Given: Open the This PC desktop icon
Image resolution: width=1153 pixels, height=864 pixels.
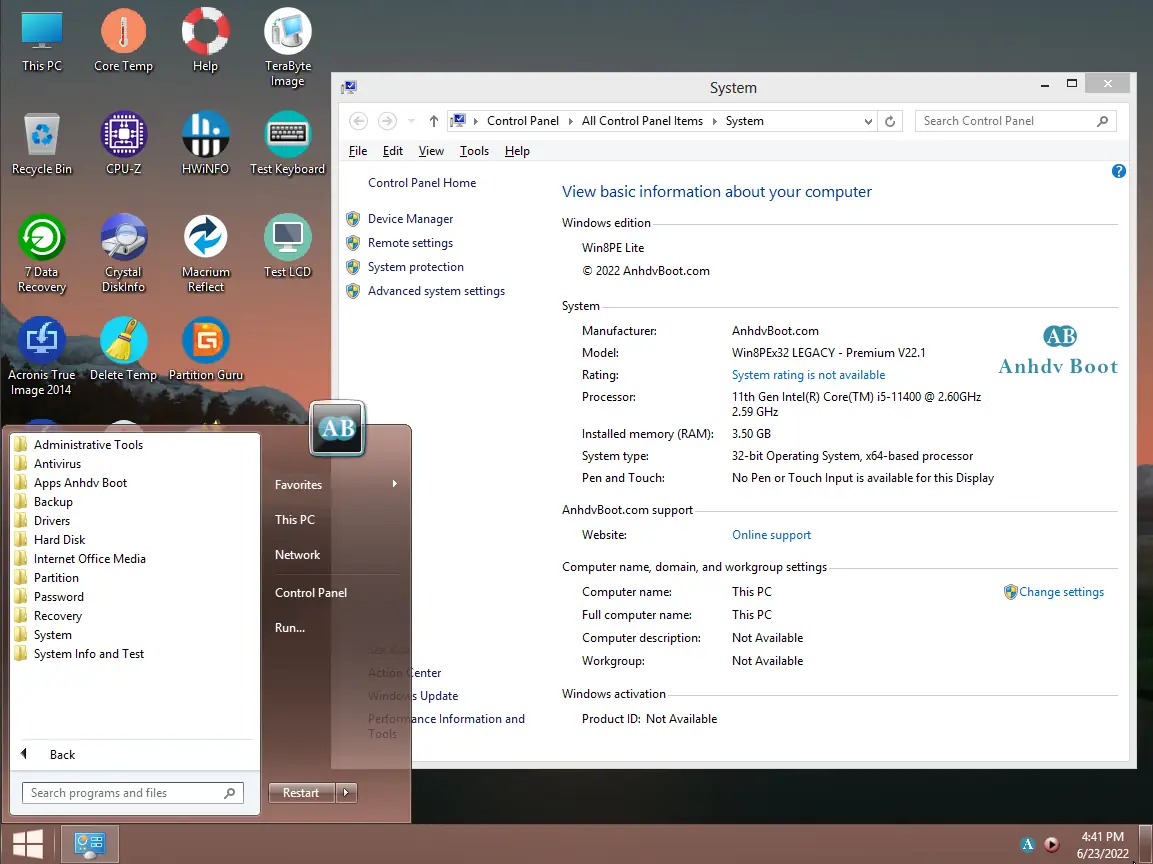Looking at the screenshot, I should 42,40.
